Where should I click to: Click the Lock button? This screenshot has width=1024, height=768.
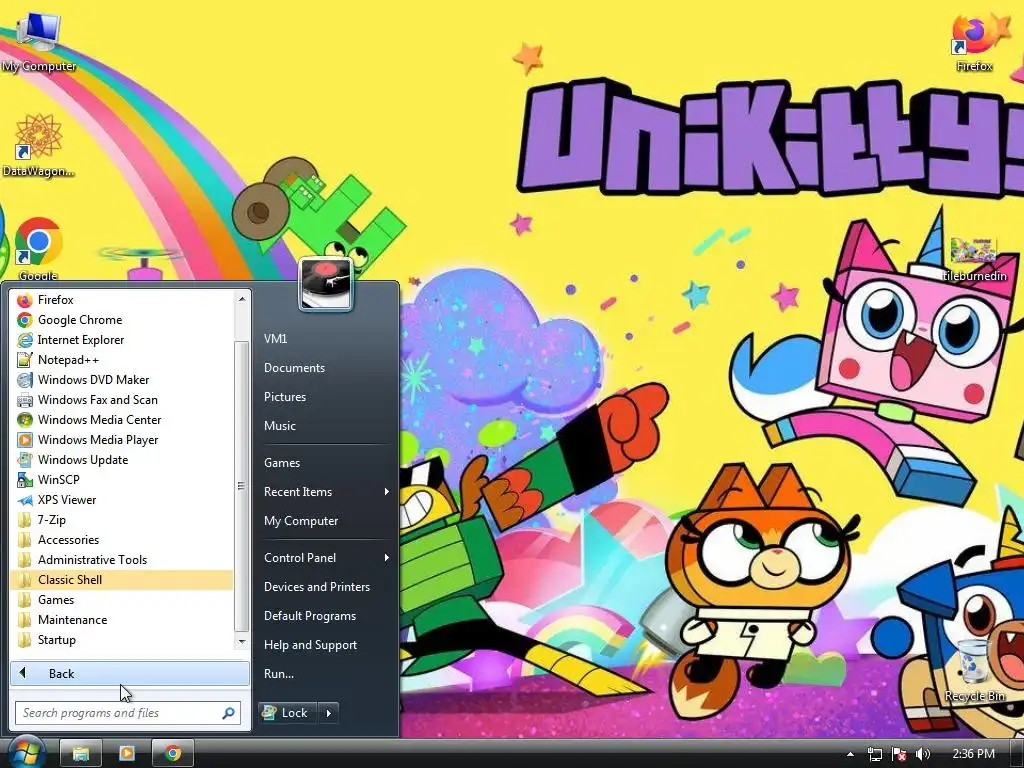coord(287,713)
